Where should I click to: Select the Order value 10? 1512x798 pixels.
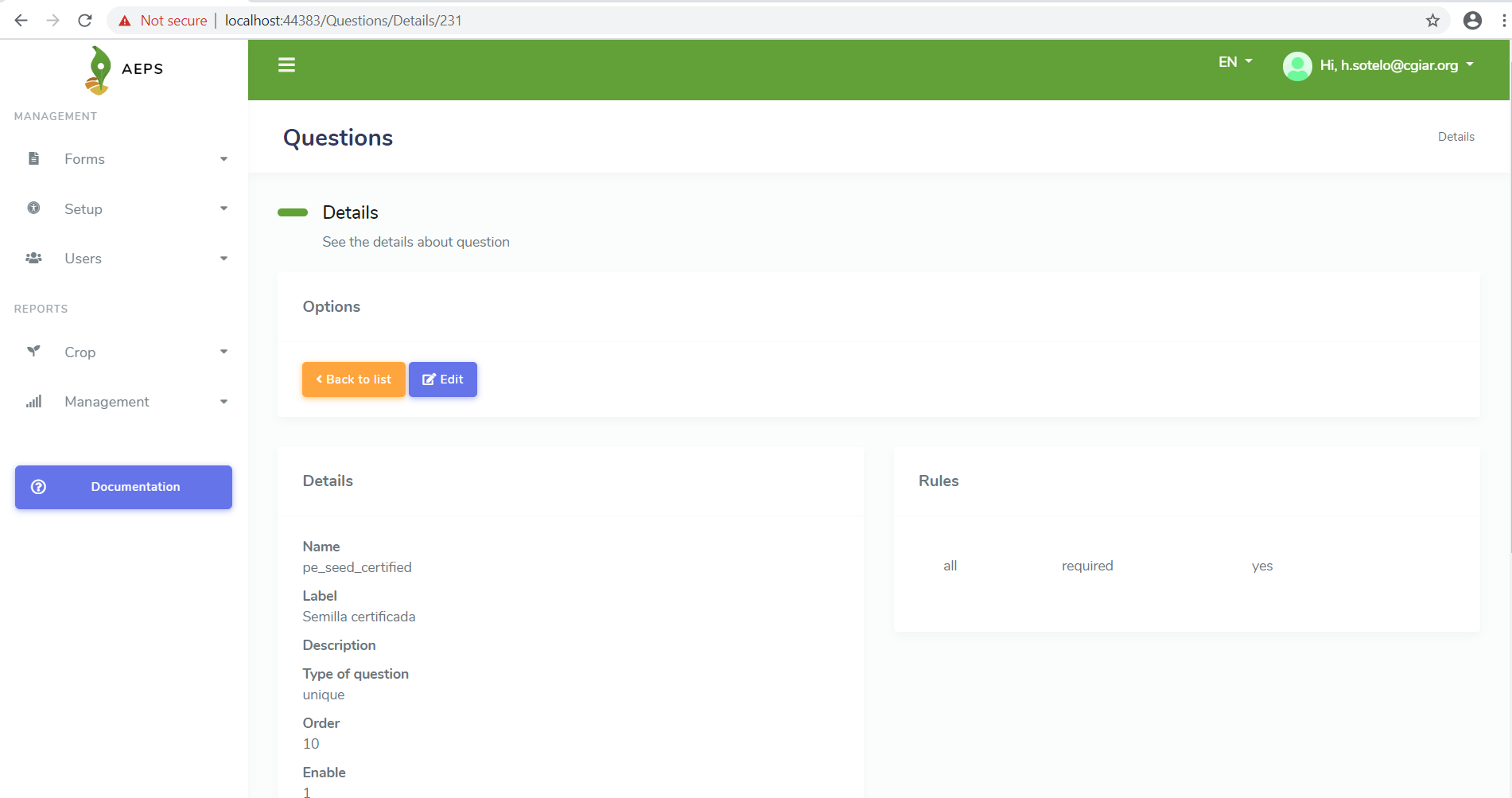click(311, 744)
